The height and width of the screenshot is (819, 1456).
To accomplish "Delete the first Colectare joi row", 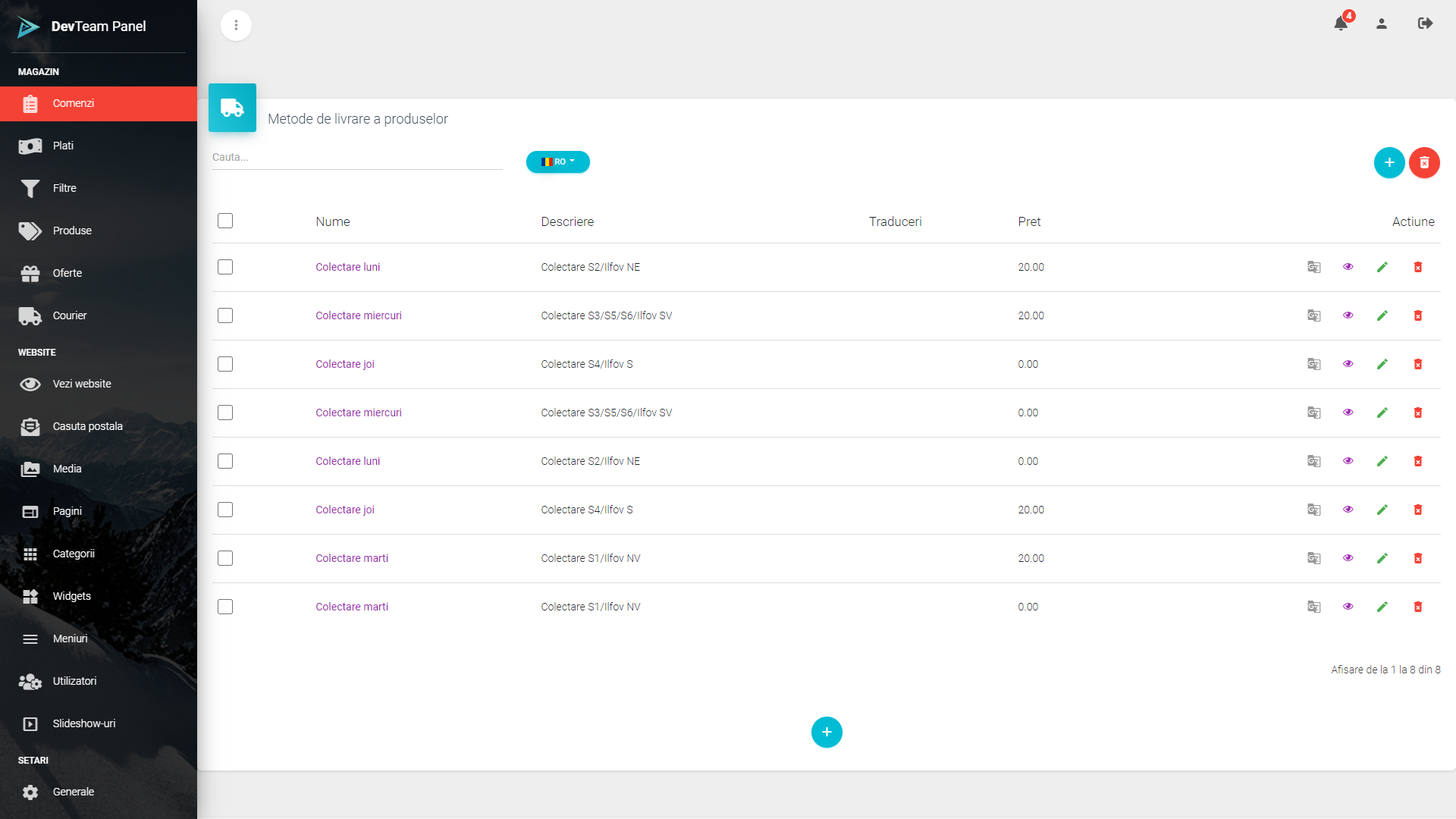I will pyautogui.click(x=1417, y=364).
